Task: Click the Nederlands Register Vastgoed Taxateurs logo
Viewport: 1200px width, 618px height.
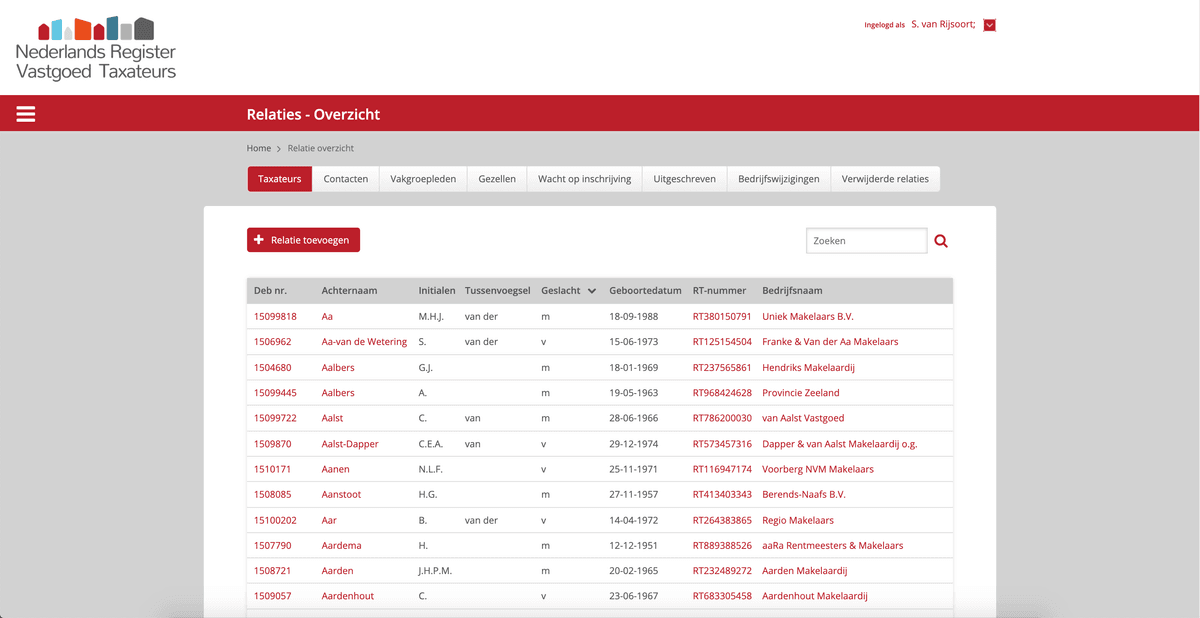Action: (x=96, y=48)
